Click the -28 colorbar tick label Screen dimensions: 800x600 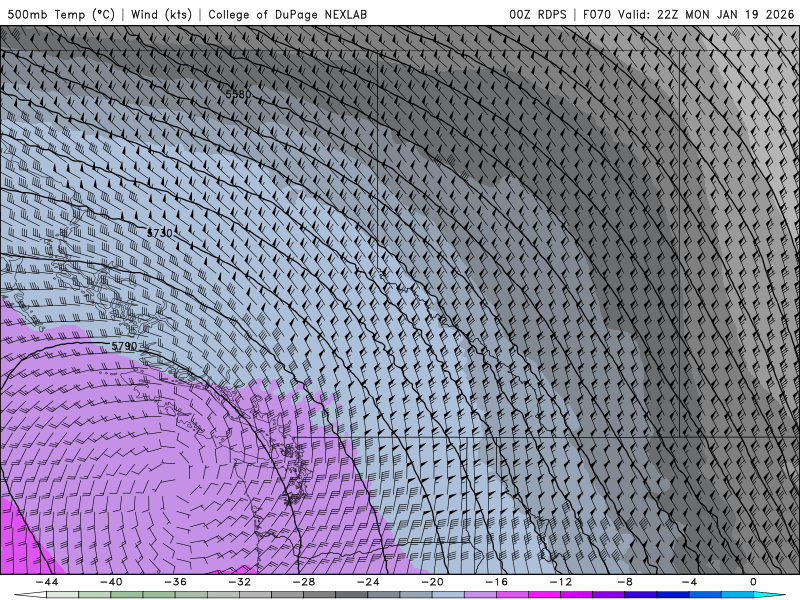coord(304,582)
